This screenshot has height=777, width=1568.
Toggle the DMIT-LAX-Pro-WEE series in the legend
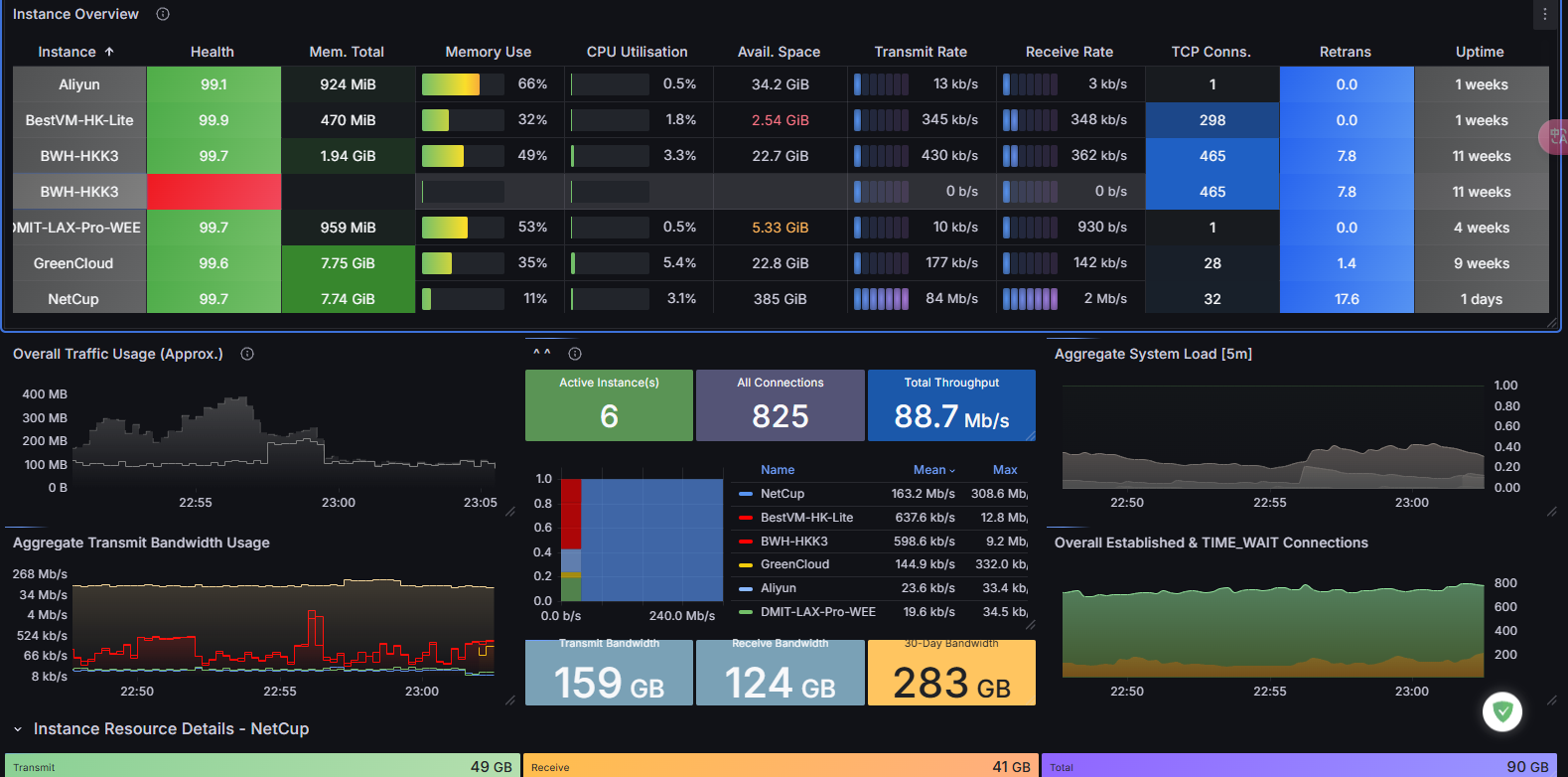(x=818, y=612)
